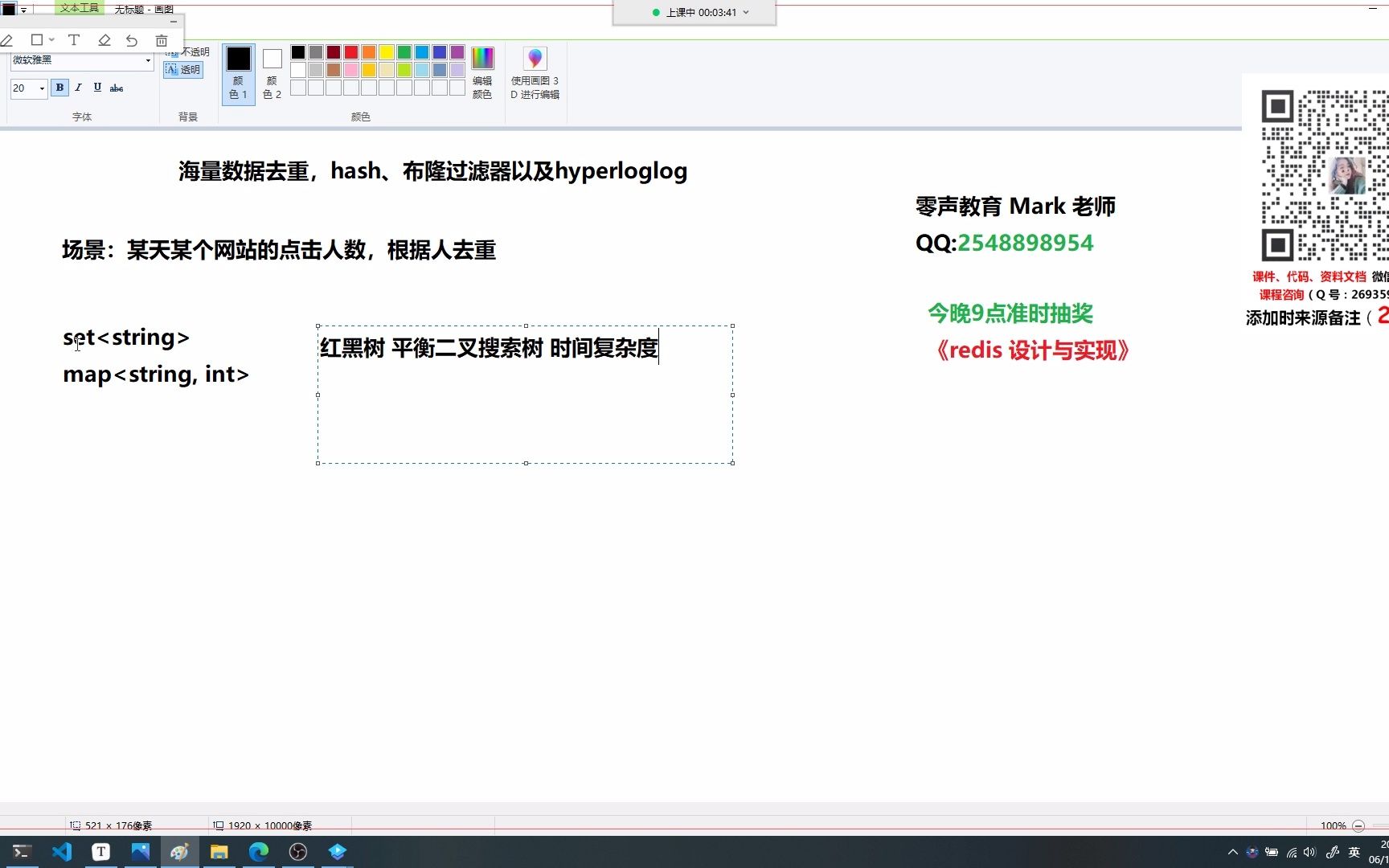Select the pen tool in the floating annotation bar
1389x868 pixels.
(x=7, y=40)
